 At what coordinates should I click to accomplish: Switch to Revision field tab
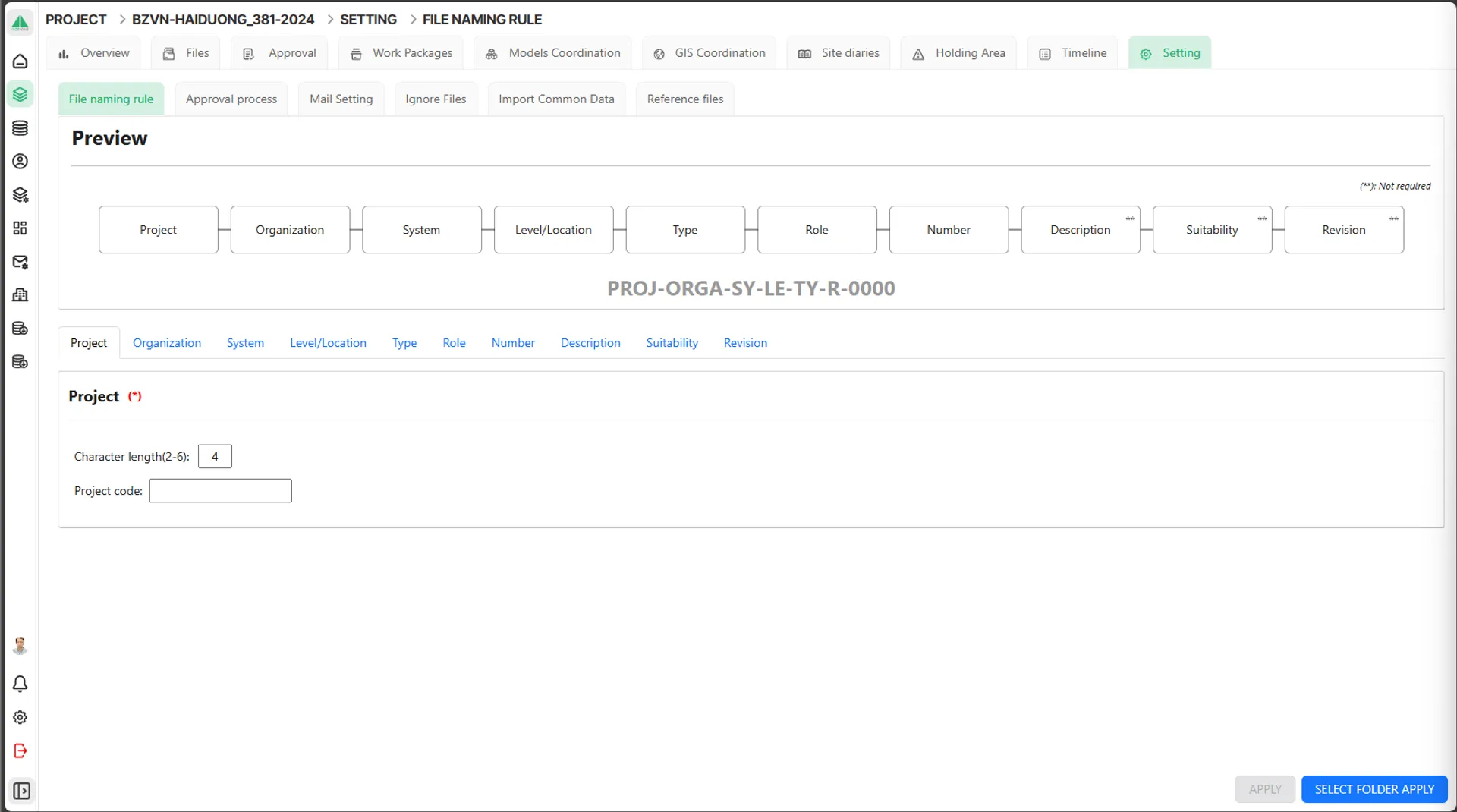coord(745,343)
